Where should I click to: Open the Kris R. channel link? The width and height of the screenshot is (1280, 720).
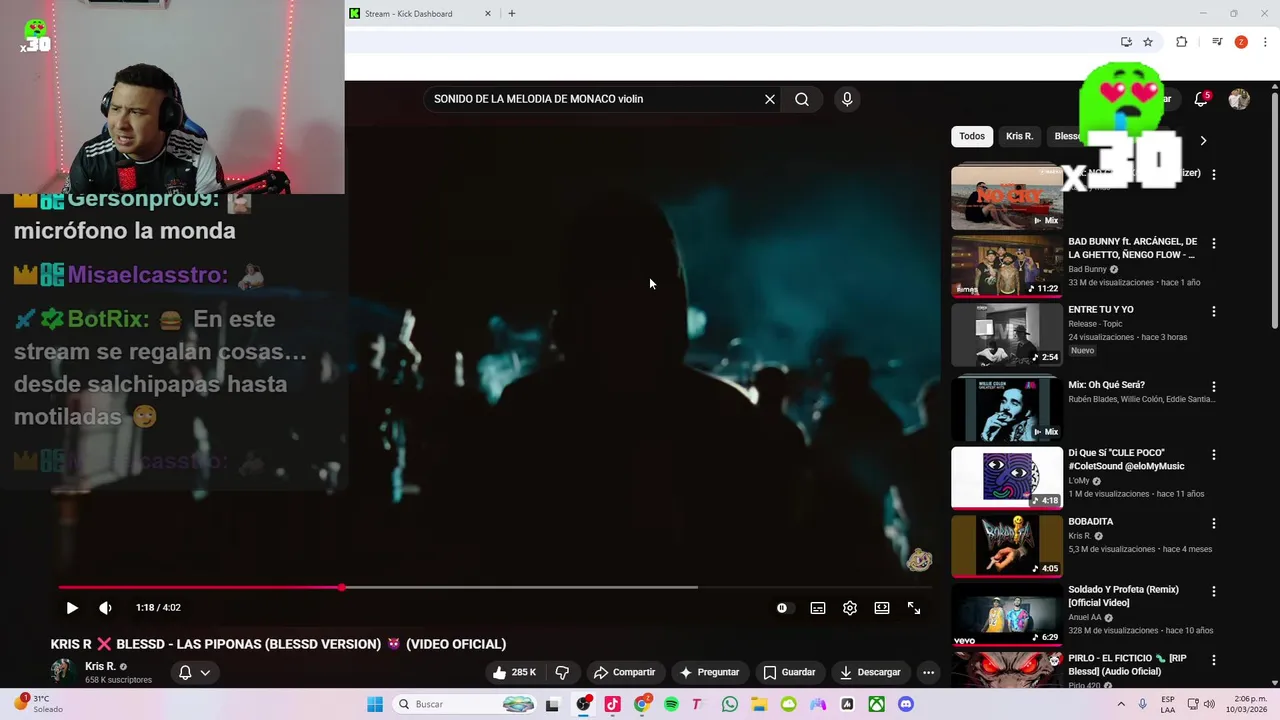[100, 666]
